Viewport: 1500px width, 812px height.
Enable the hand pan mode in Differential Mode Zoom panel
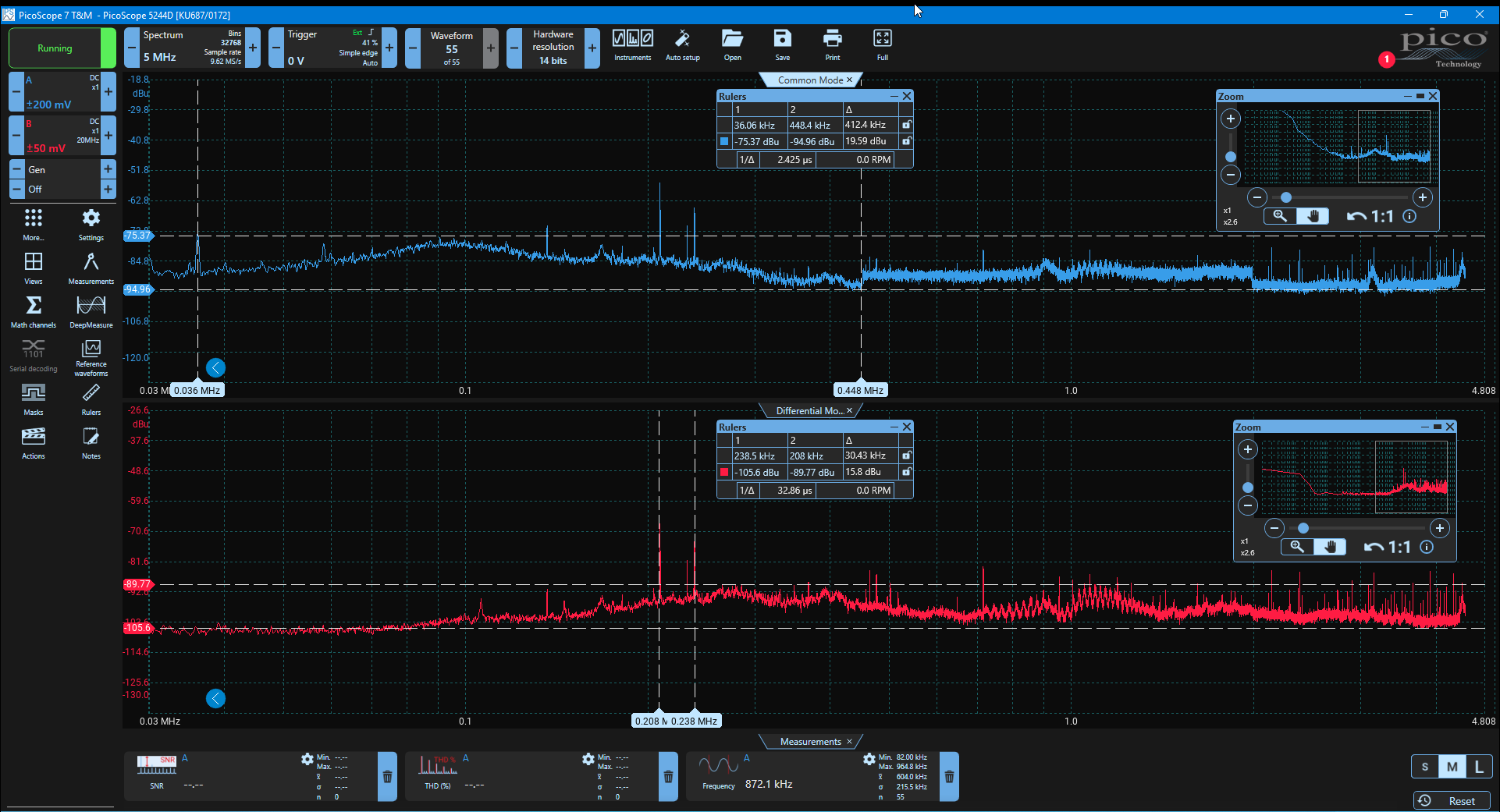(x=1330, y=547)
